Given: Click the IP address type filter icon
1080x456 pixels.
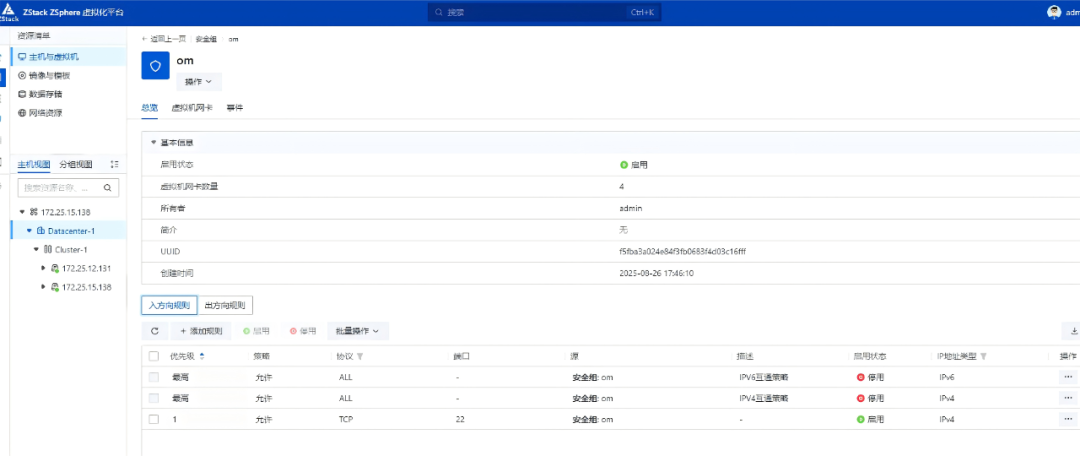Looking at the screenshot, I should coord(984,357).
